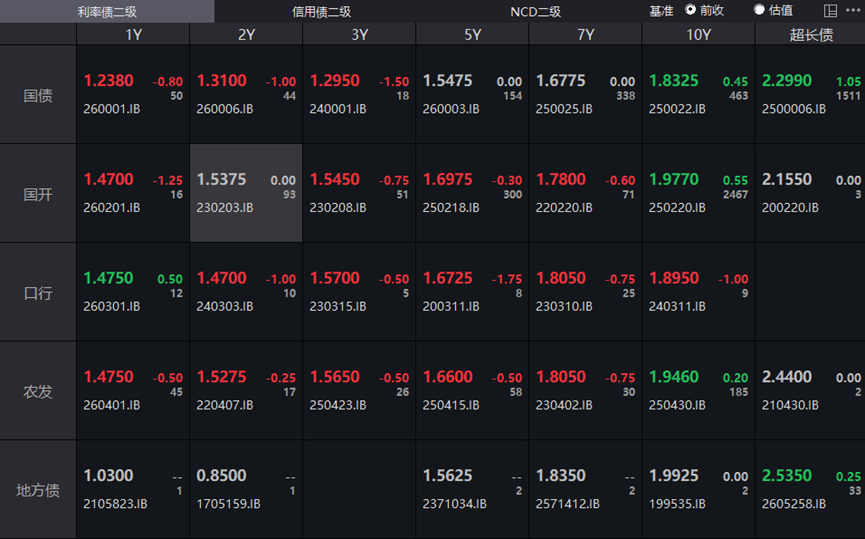
Task: Select the 估值 benchmark radio button
Action: point(759,9)
